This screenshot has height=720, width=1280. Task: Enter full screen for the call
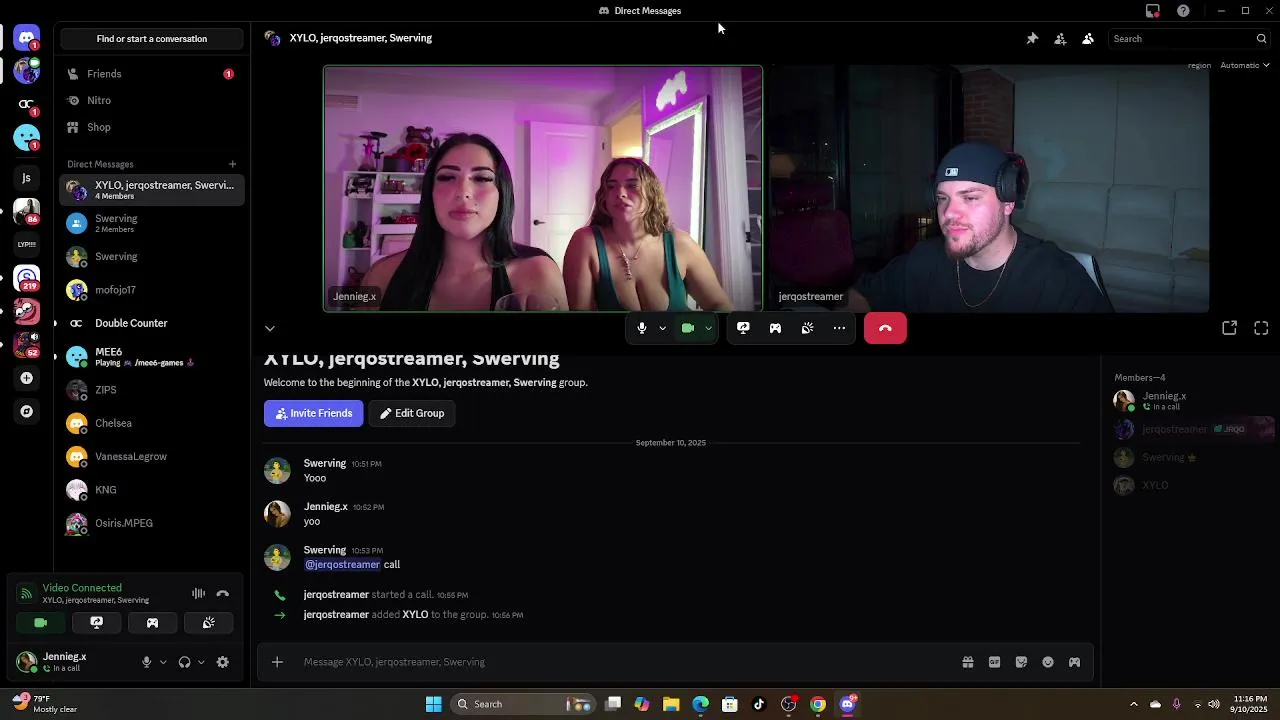click(x=1261, y=328)
